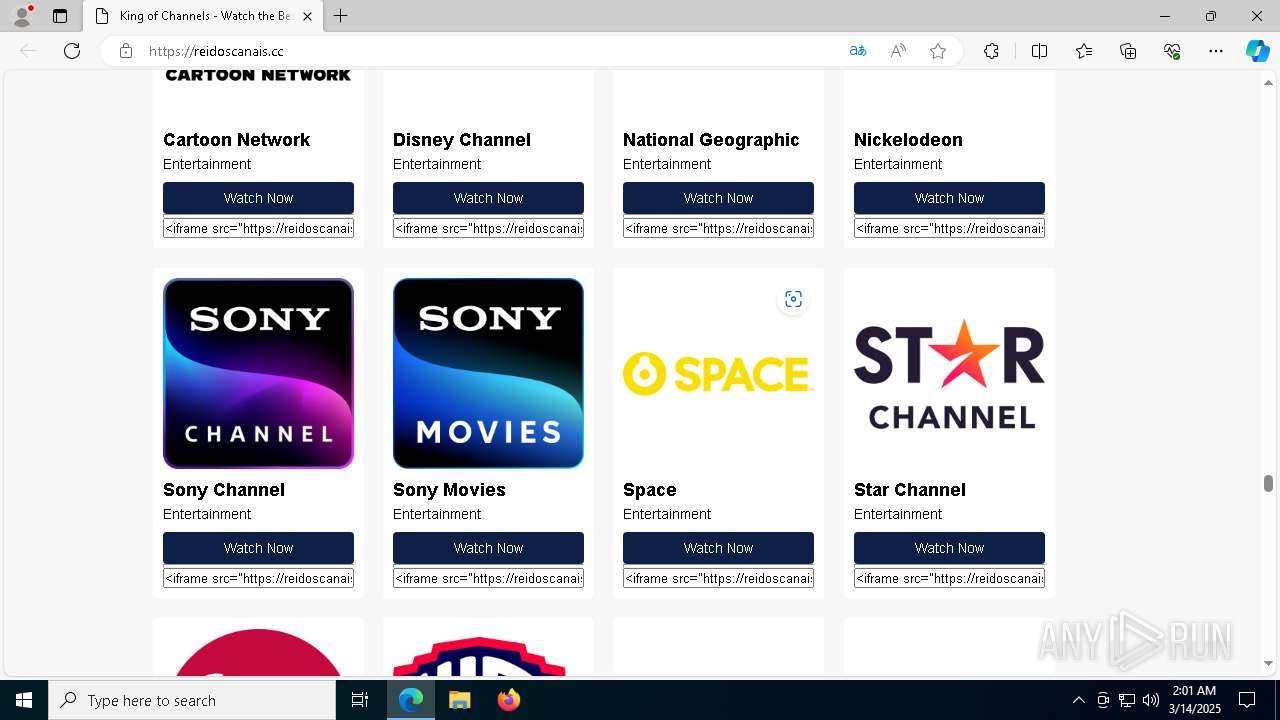Open Firefox from the taskbar
Image resolution: width=1280 pixels, height=720 pixels.
click(x=509, y=700)
